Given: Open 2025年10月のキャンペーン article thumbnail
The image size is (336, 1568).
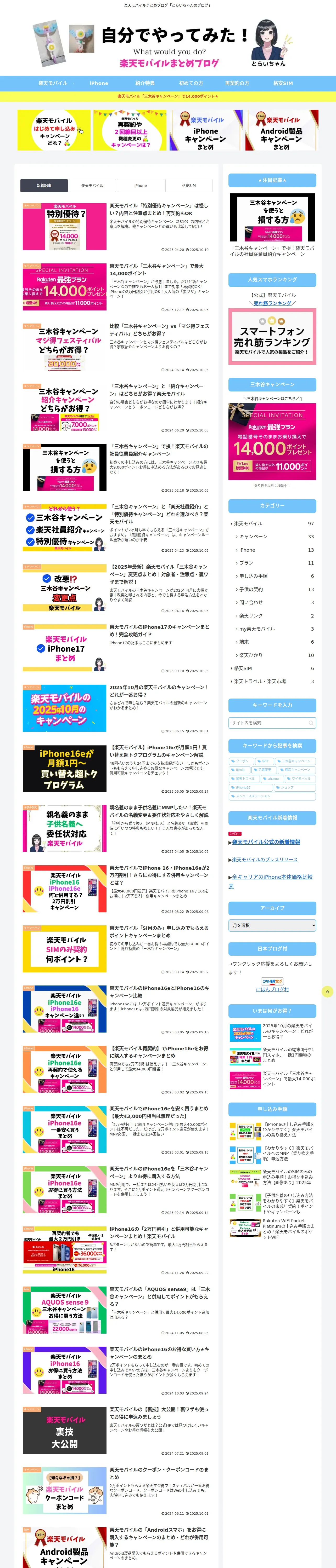Looking at the screenshot, I should click(x=65, y=707).
